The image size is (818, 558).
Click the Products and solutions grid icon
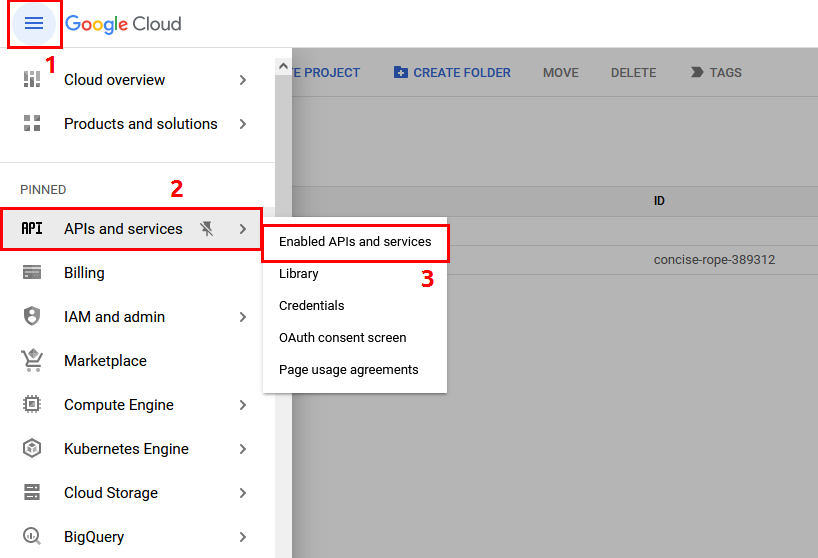coord(32,124)
